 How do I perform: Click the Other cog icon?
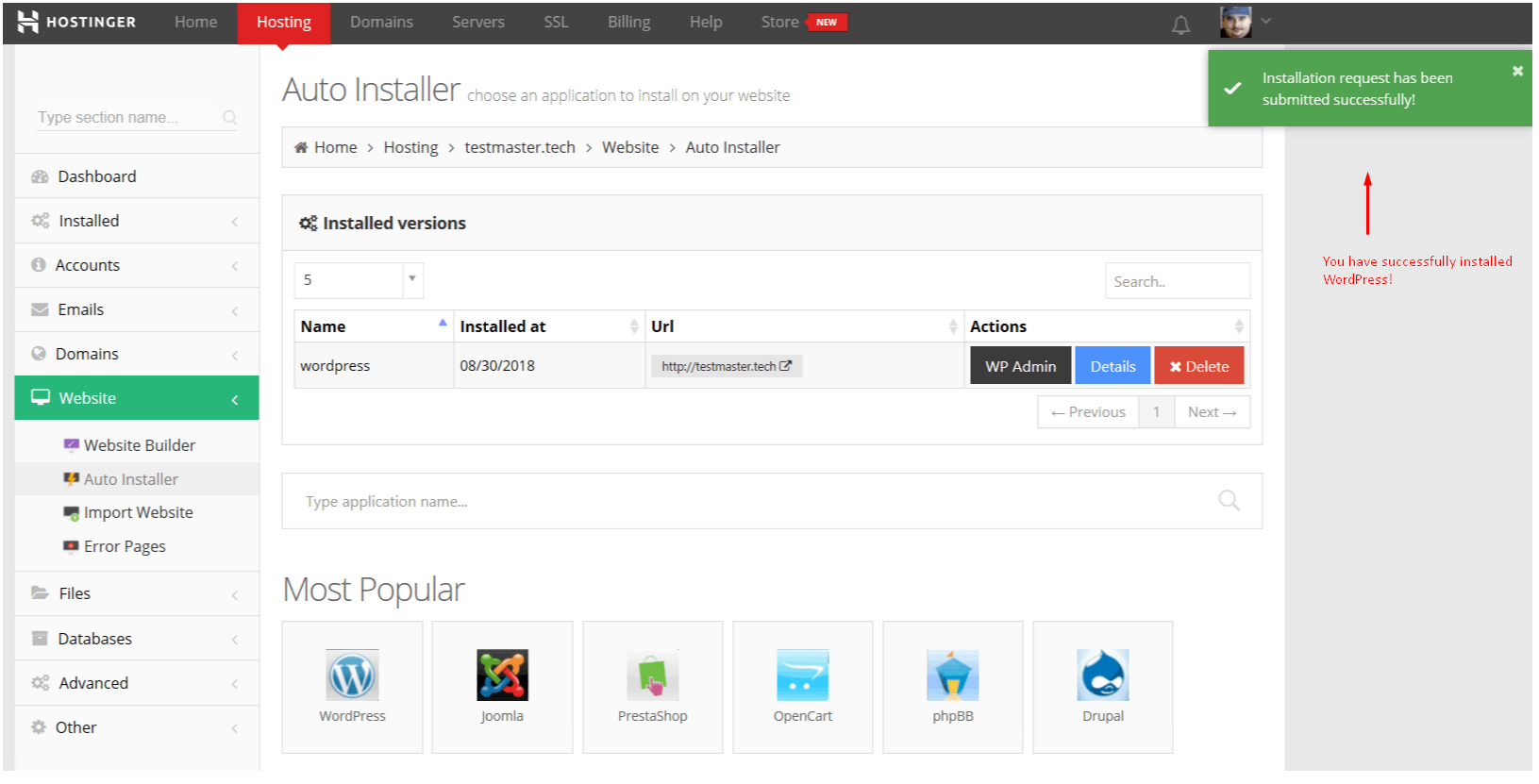[39, 726]
